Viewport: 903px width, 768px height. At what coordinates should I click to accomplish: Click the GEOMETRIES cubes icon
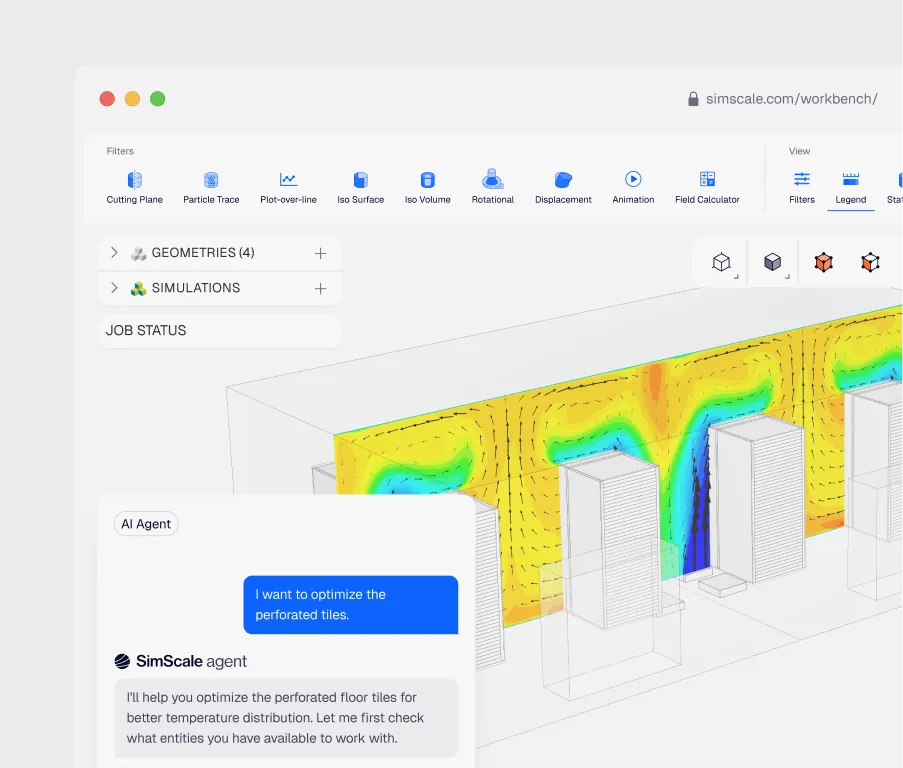[138, 253]
